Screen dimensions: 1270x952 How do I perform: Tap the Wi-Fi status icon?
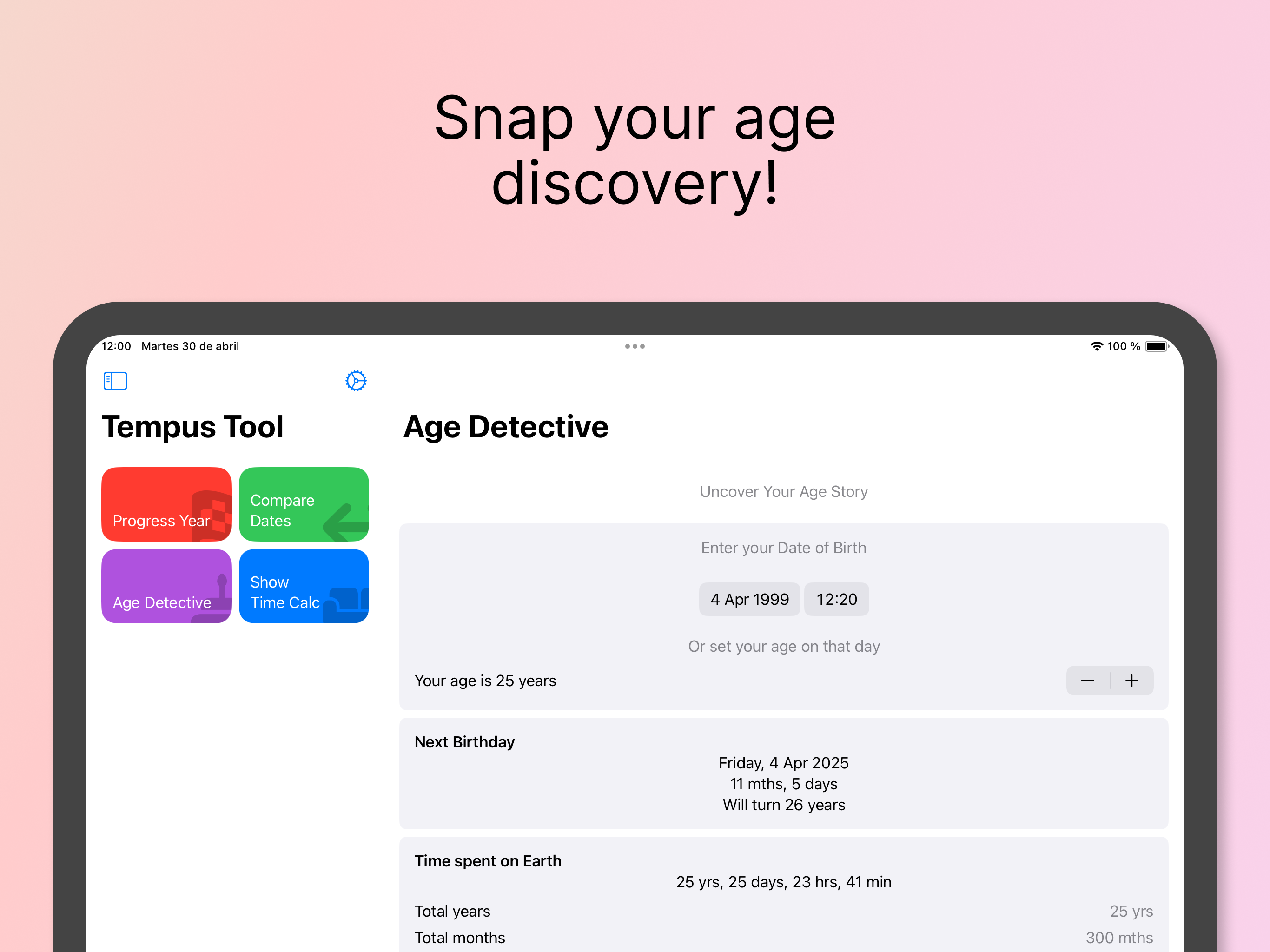point(1096,346)
